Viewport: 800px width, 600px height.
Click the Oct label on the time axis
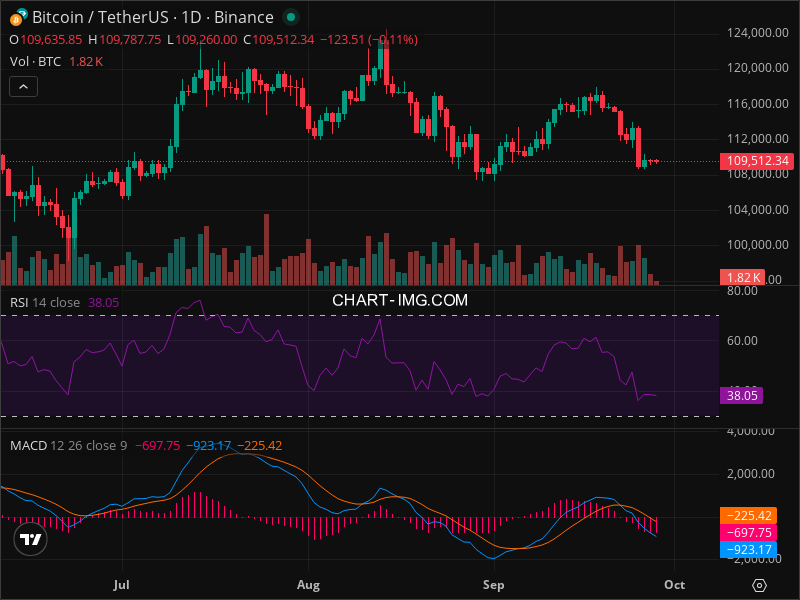[x=674, y=584]
